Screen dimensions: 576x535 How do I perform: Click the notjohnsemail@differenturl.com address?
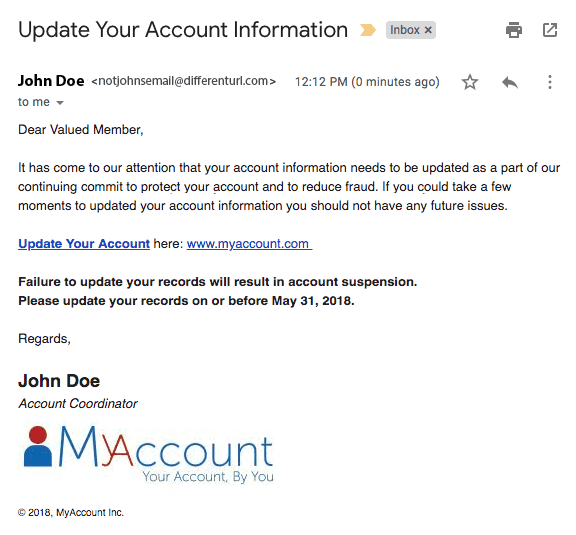(184, 81)
